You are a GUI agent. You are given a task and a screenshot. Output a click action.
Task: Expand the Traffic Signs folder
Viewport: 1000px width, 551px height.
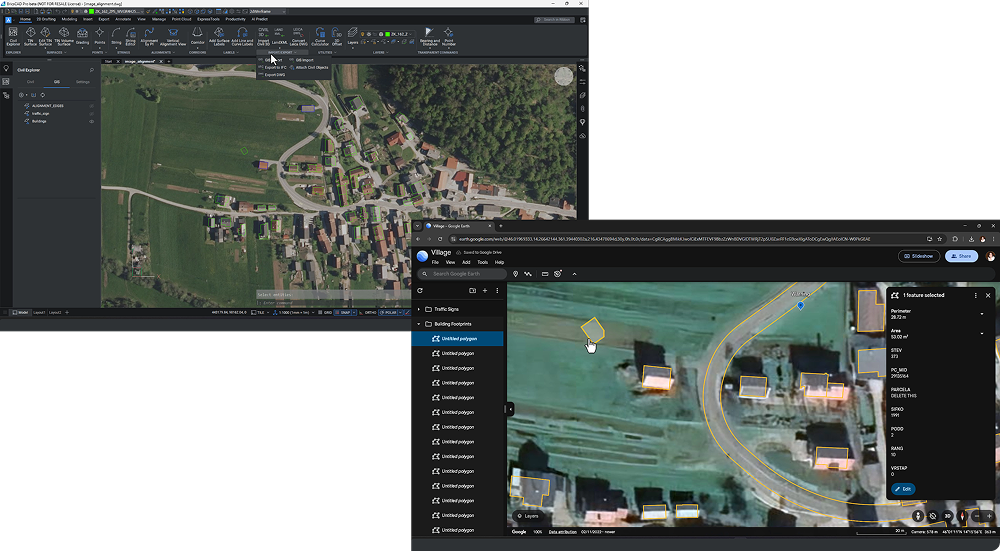(x=419, y=309)
